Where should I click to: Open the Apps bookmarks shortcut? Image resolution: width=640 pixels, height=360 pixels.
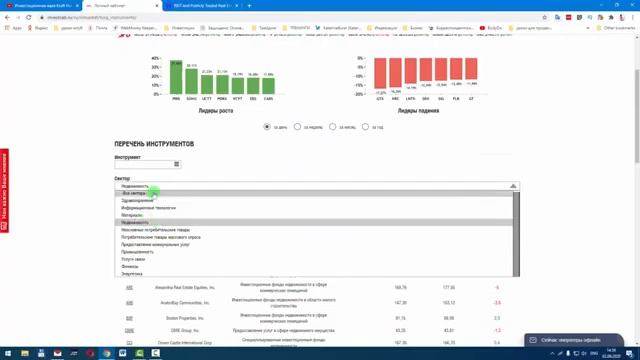pos(13,28)
